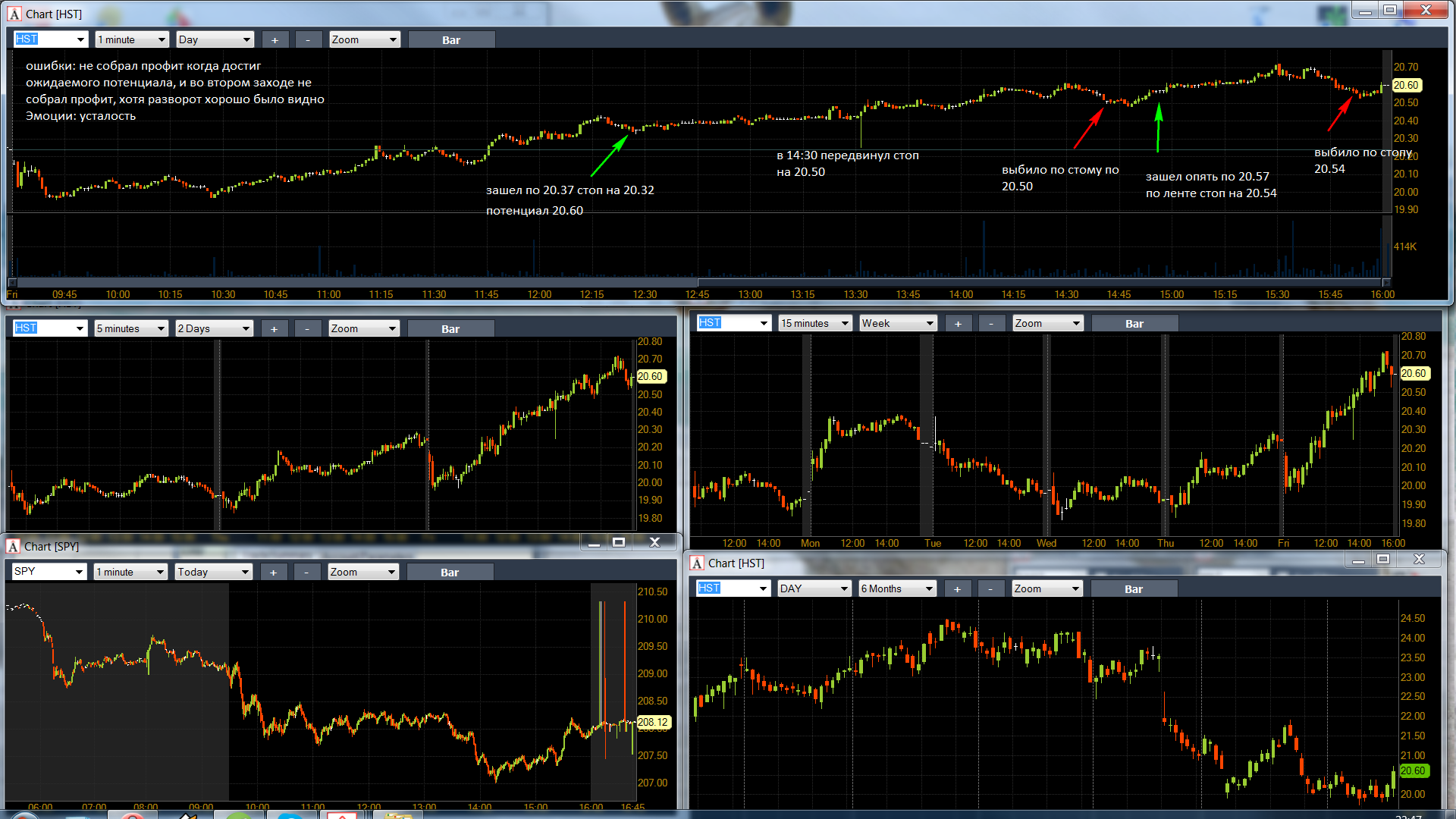Zoom out with - on the 1 minute HST chart
This screenshot has height=819, width=1456.
(307, 40)
